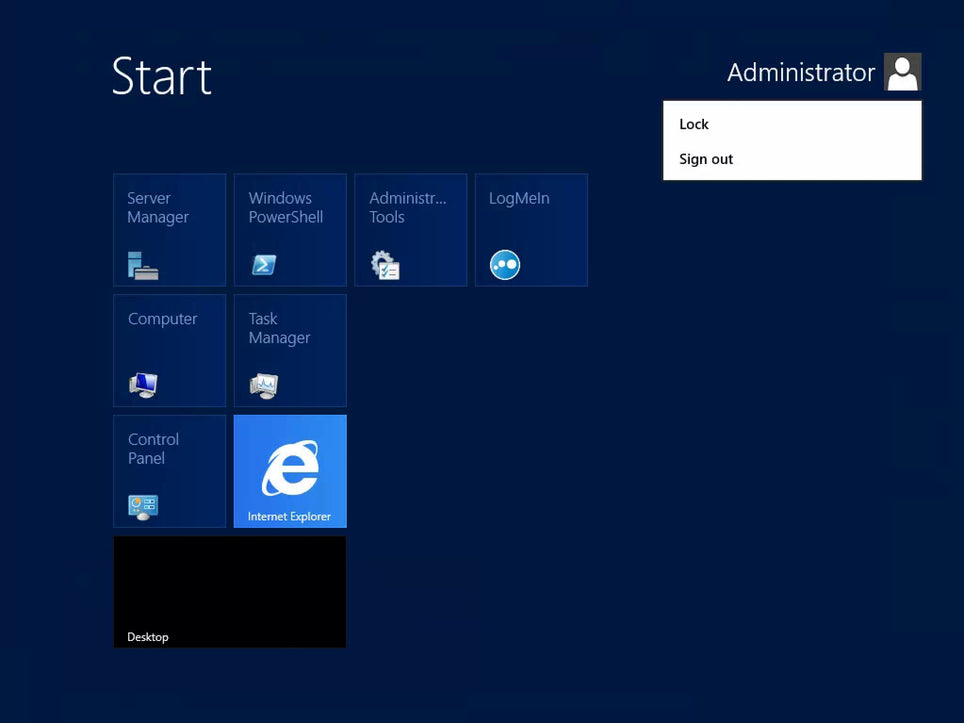Select Lock from the user menu
This screenshot has width=964, height=723.
pyautogui.click(x=694, y=124)
